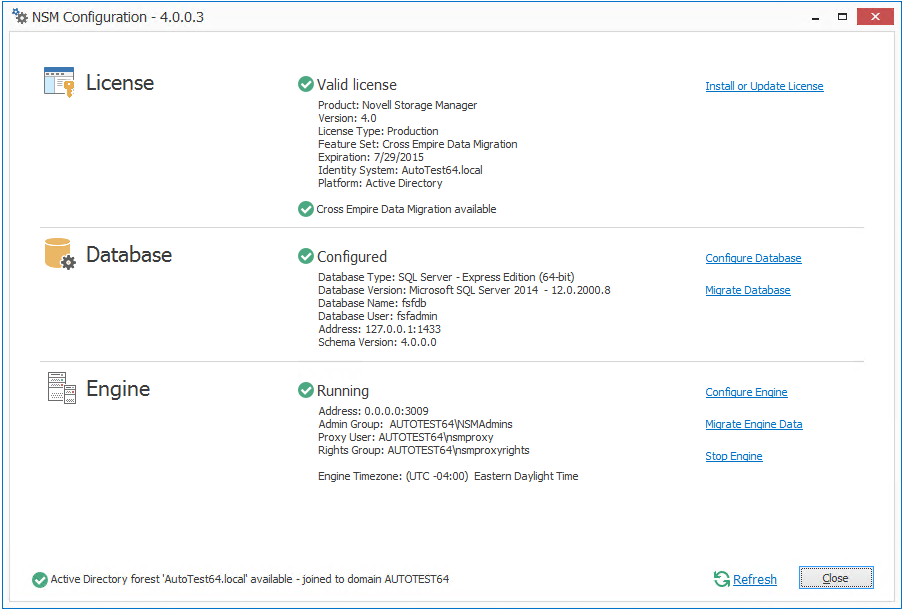The height and width of the screenshot is (611, 905).
Task: Click the Engine server rack icon
Action: pyautogui.click(x=61, y=387)
